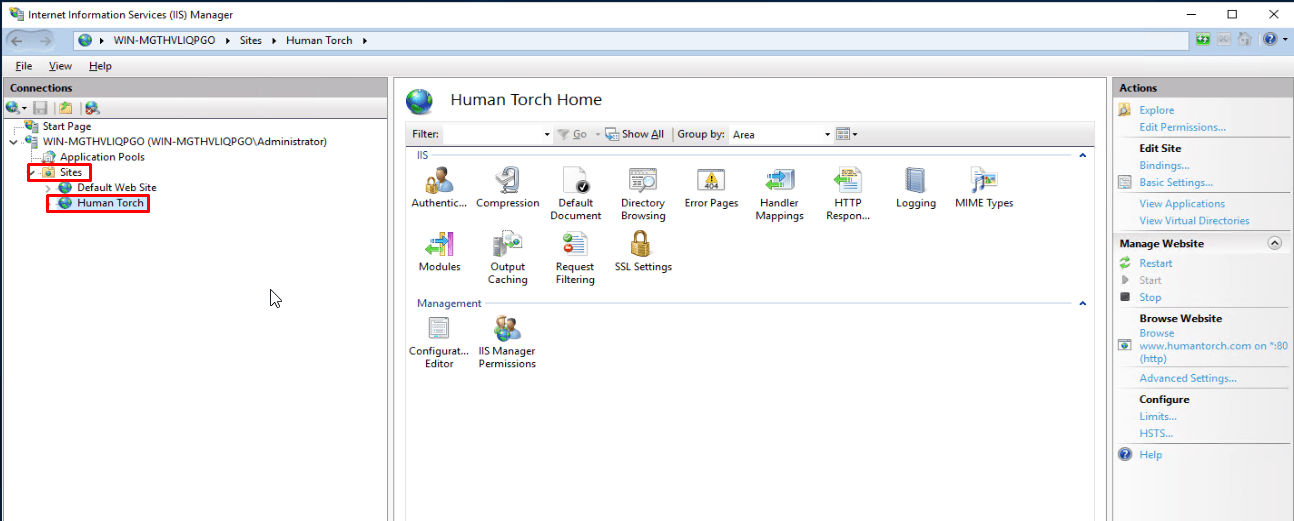Open the View menu
The image size is (1294, 521).
(60, 66)
